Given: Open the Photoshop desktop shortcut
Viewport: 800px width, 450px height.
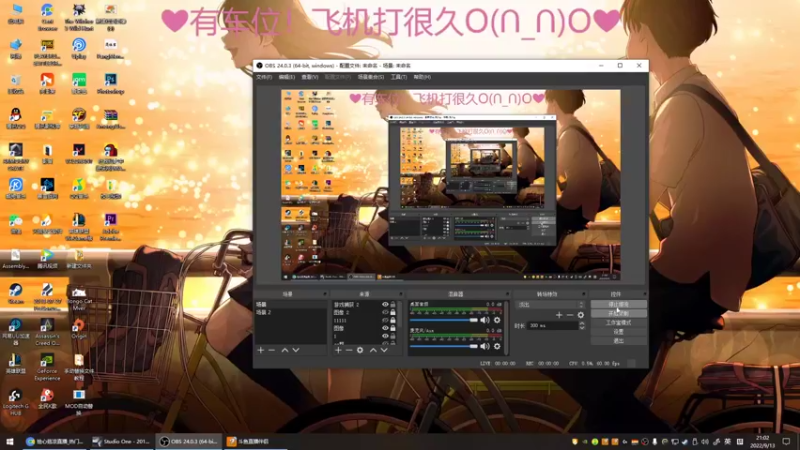Looking at the screenshot, I should click(111, 84).
